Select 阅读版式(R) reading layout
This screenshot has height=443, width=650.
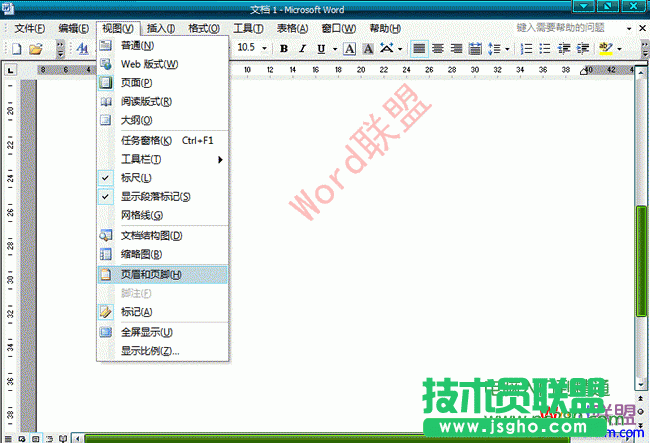162,102
